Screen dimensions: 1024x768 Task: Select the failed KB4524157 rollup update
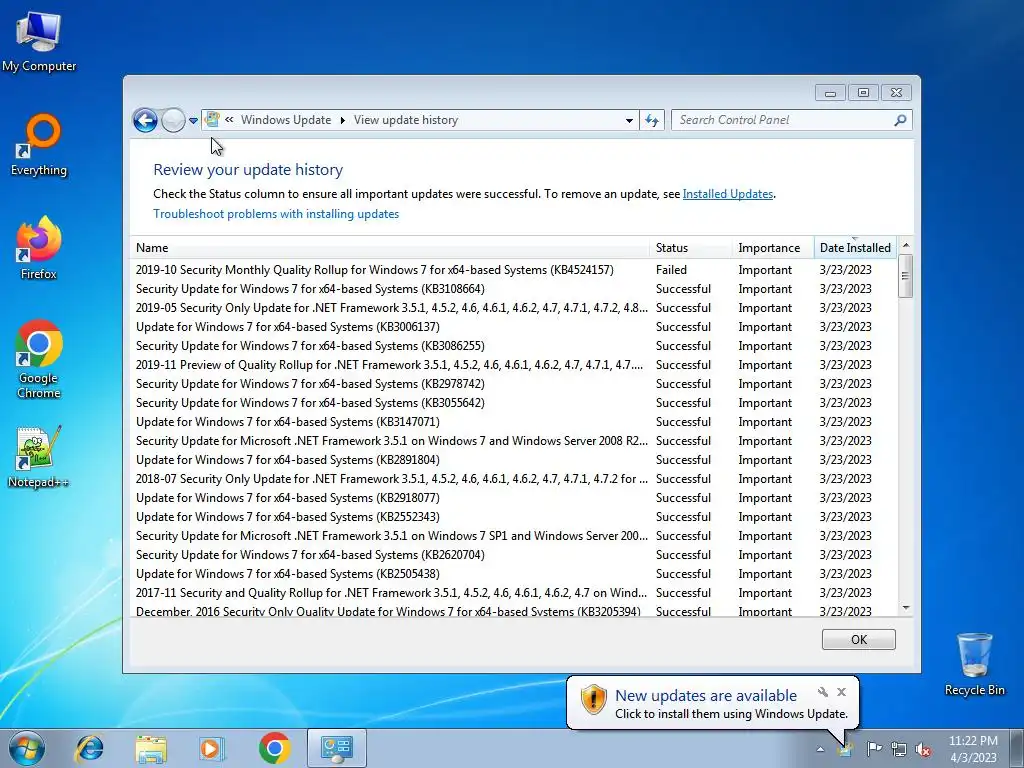514,270
